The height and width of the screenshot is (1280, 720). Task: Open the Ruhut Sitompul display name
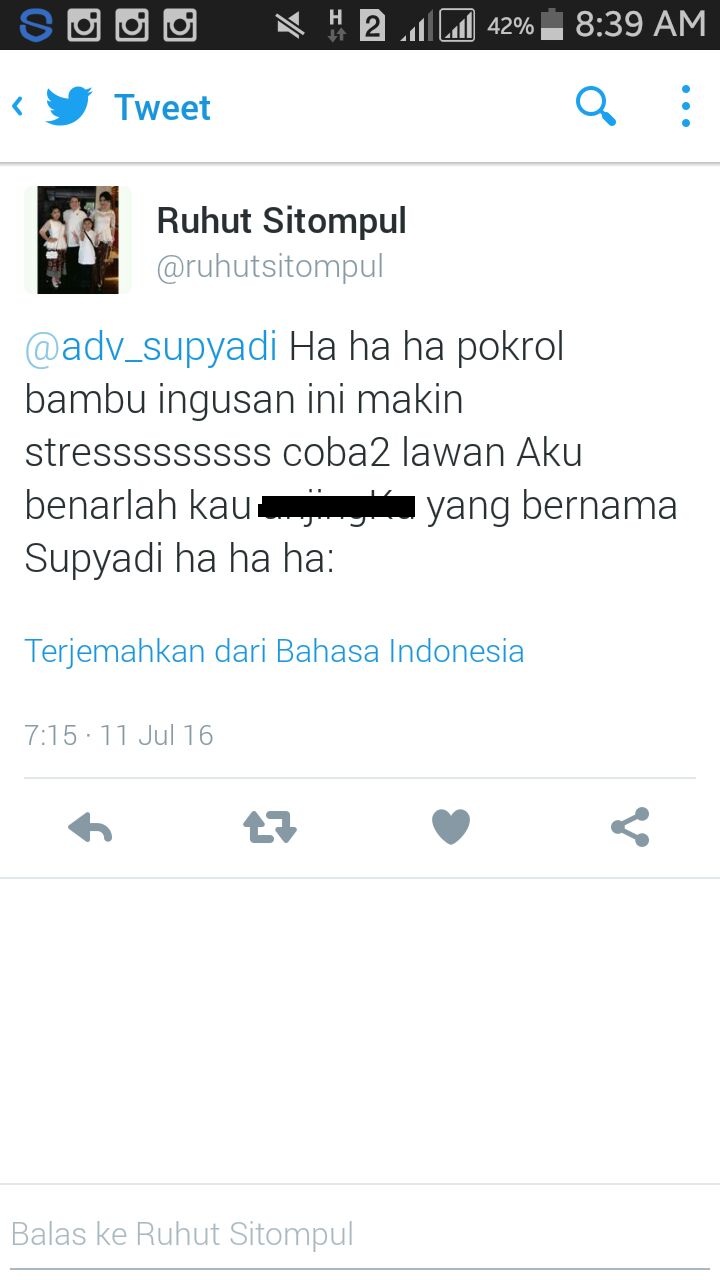coord(281,221)
